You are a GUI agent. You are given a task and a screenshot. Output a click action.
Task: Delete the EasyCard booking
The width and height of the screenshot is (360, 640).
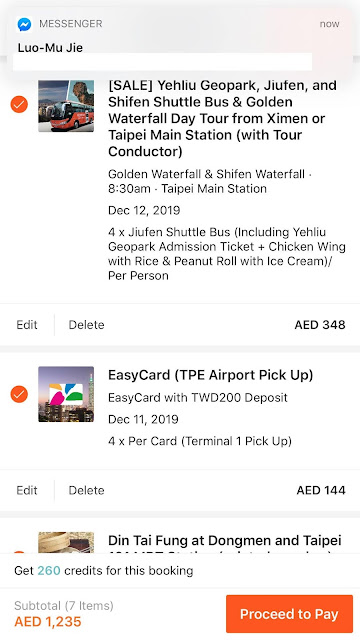click(87, 490)
